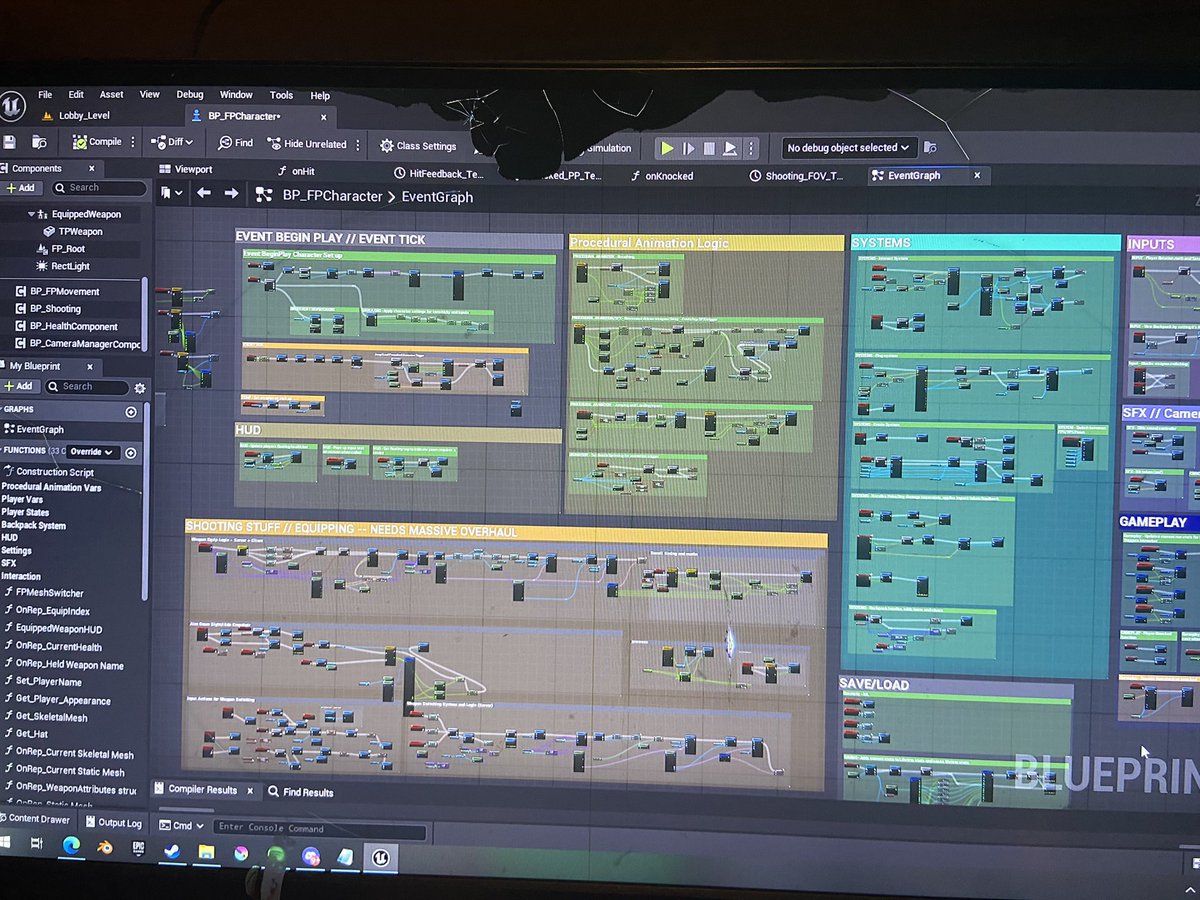The height and width of the screenshot is (900, 1200).
Task: Switch to the onHit function tab
Action: (297, 171)
